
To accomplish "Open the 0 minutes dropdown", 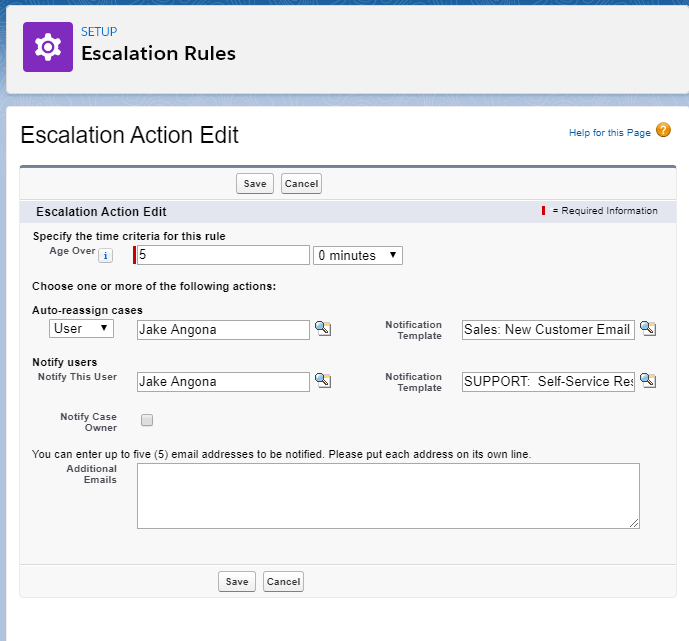I will (x=358, y=256).
